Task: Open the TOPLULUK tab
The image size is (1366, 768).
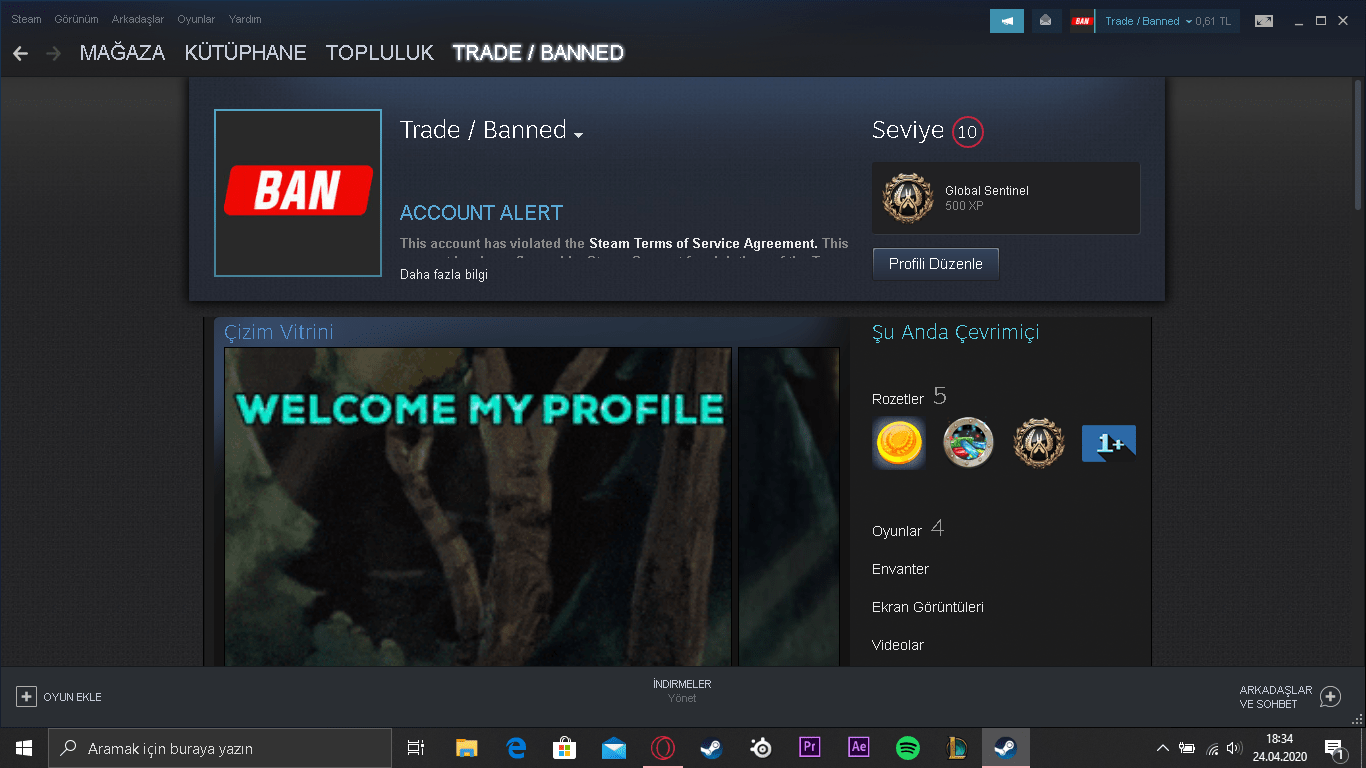Action: (x=380, y=53)
